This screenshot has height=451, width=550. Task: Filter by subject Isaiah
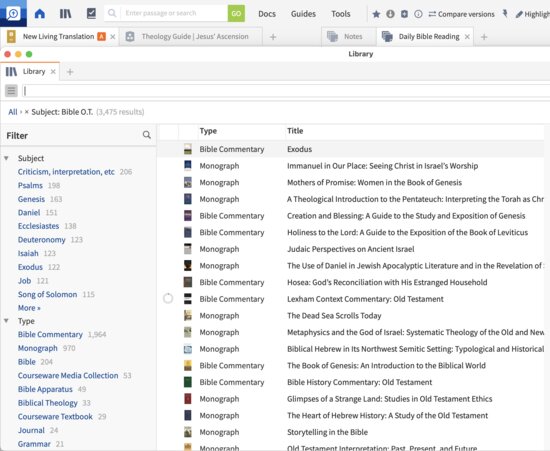pyautogui.click(x=28, y=253)
